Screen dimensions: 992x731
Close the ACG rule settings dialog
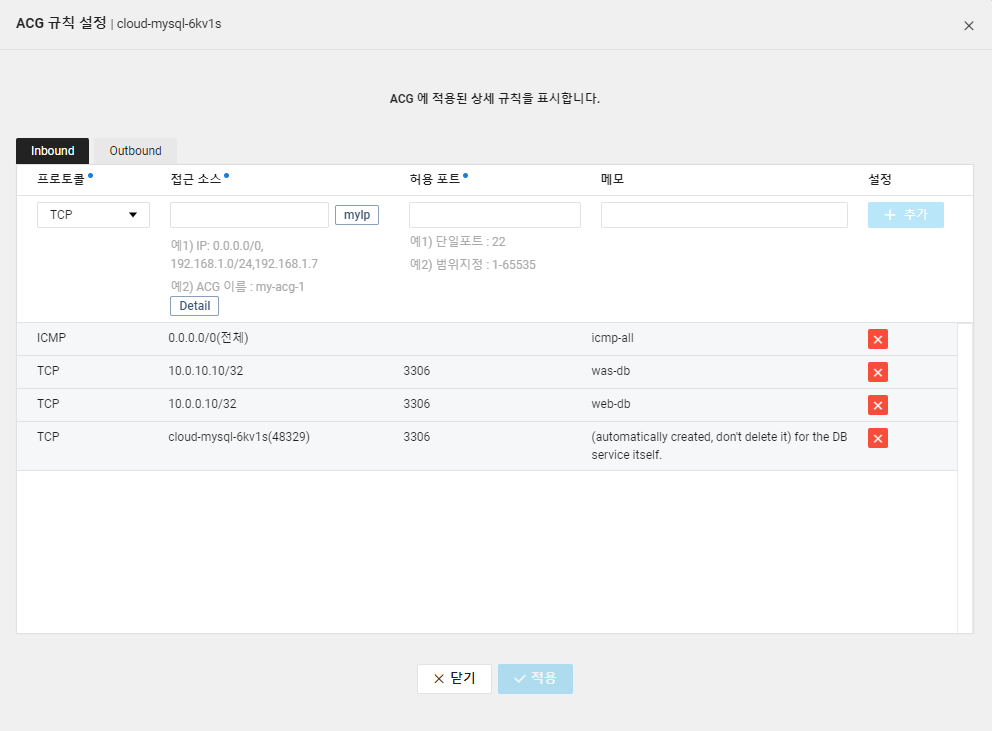click(x=969, y=25)
